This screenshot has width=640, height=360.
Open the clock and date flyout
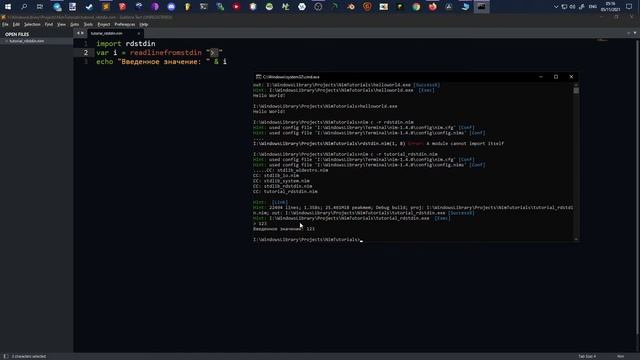click(x=611, y=7)
